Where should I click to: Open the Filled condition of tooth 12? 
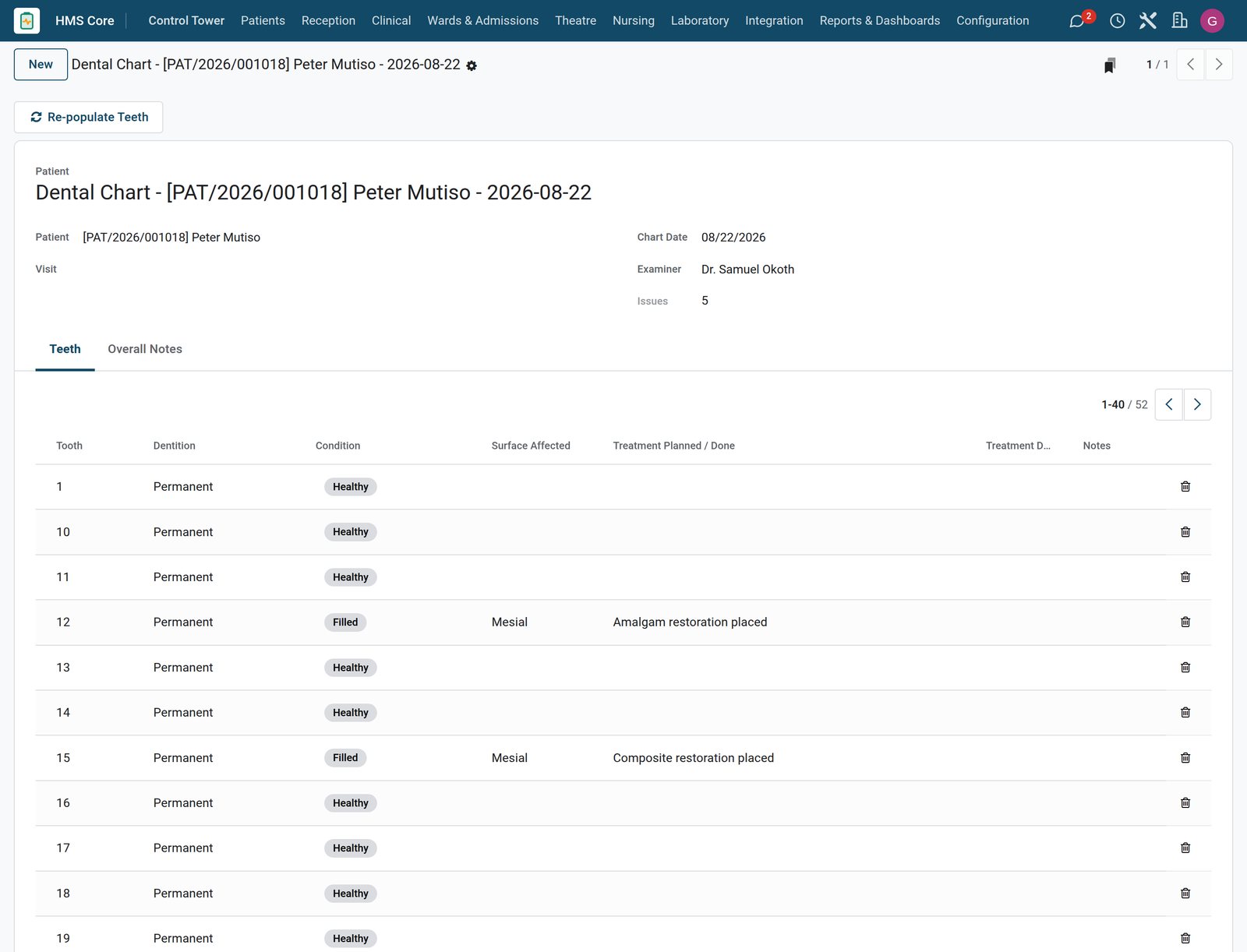coord(345,622)
